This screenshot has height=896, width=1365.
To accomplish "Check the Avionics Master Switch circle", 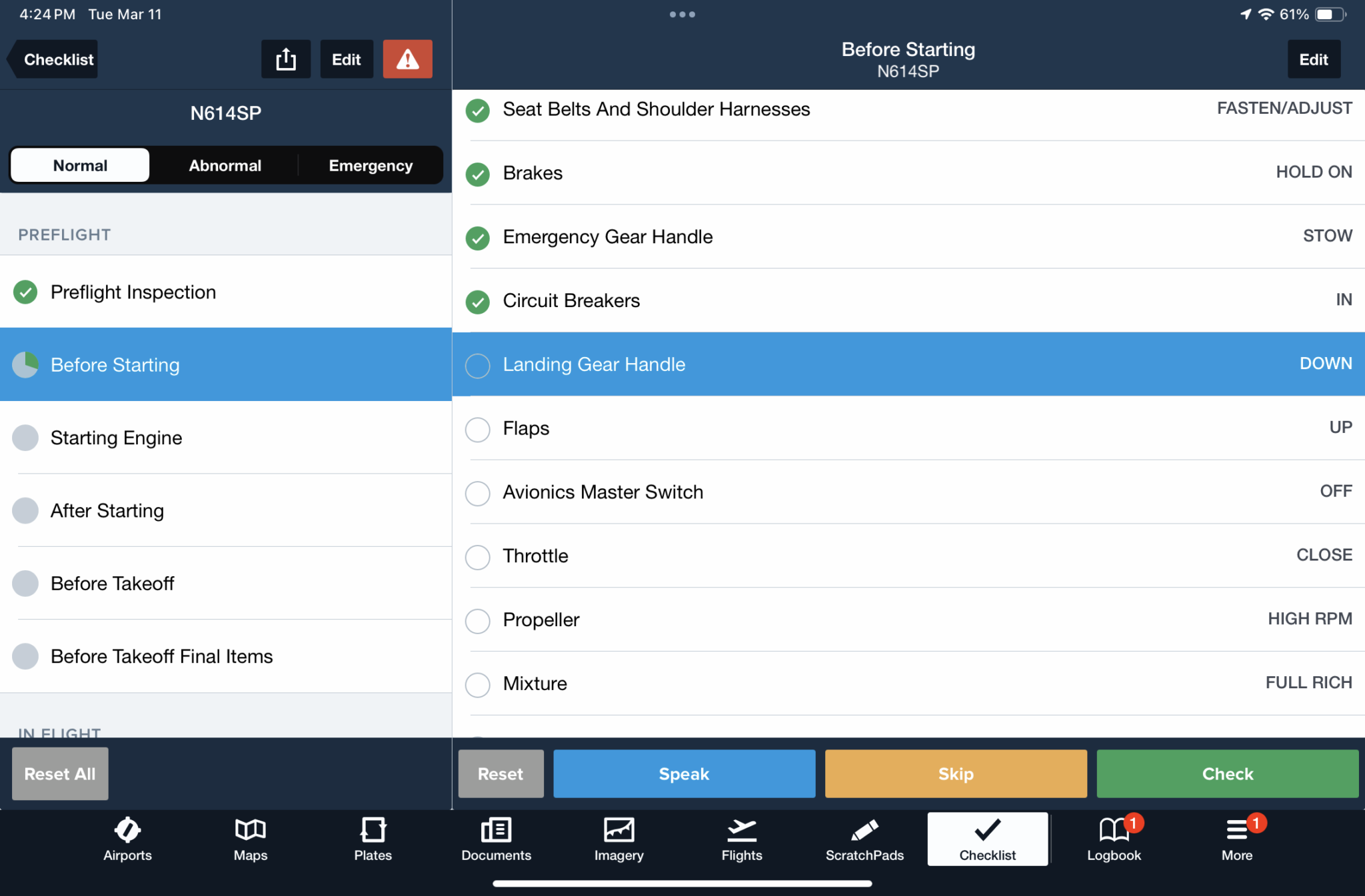I will [478, 493].
